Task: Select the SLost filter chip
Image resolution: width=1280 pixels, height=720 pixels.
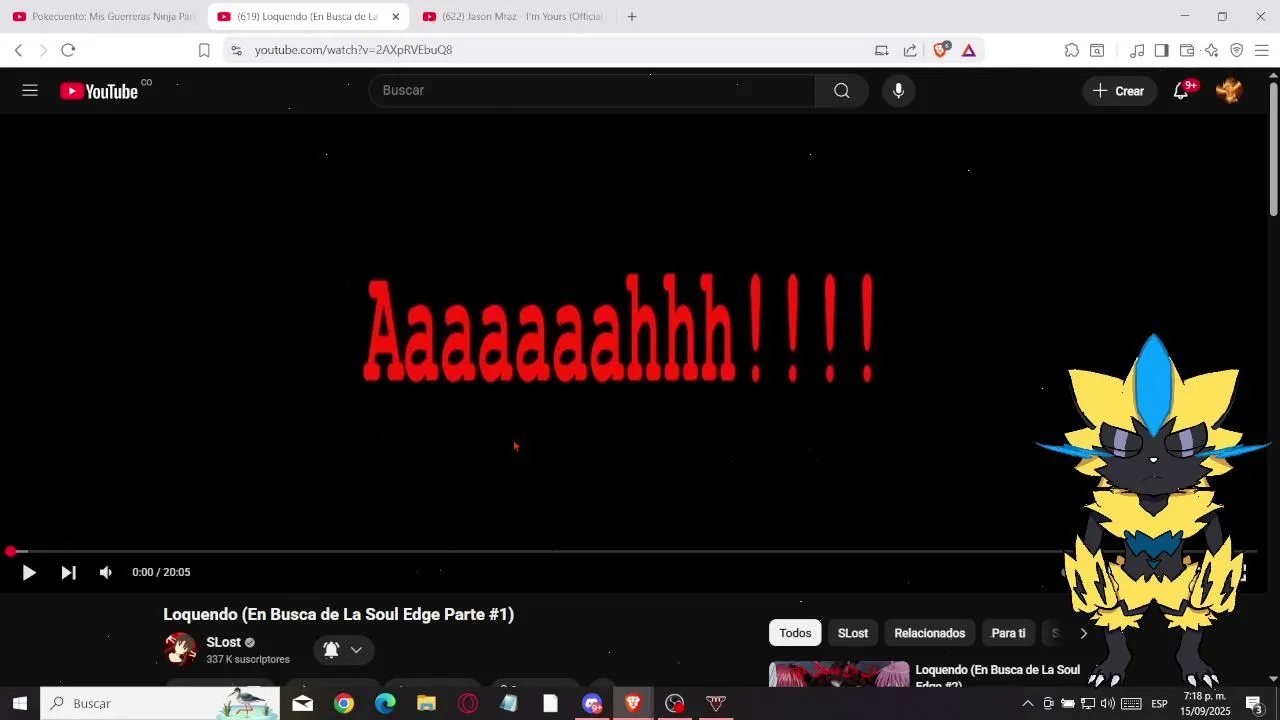Action: 853,633
